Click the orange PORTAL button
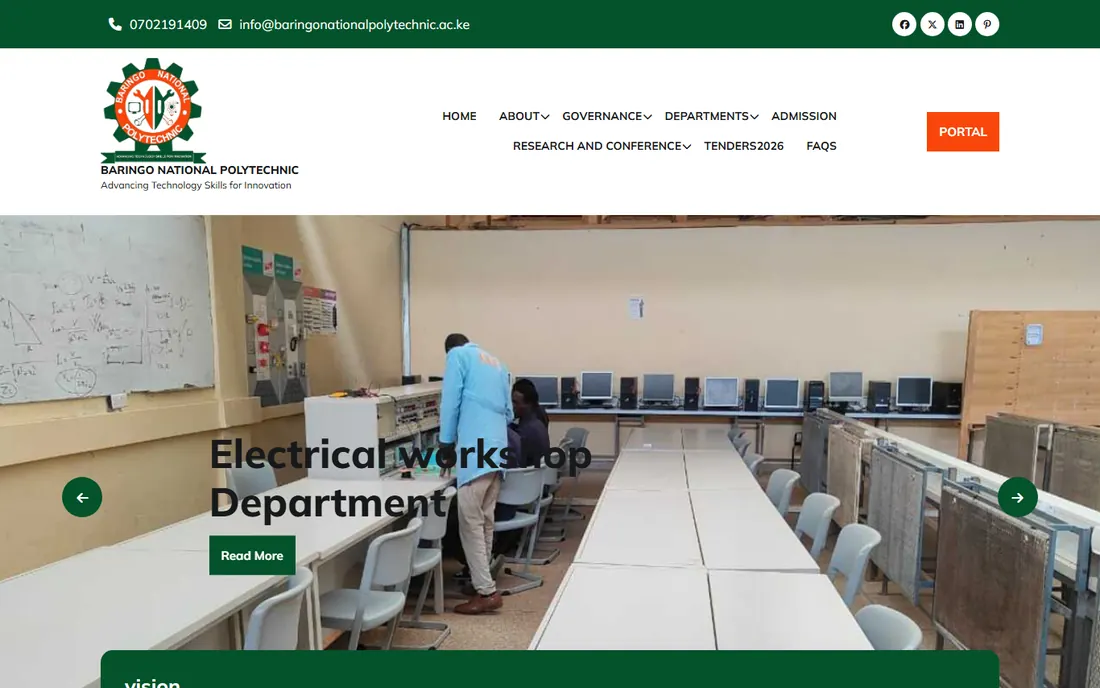The width and height of the screenshot is (1100, 688). pyautogui.click(x=962, y=132)
